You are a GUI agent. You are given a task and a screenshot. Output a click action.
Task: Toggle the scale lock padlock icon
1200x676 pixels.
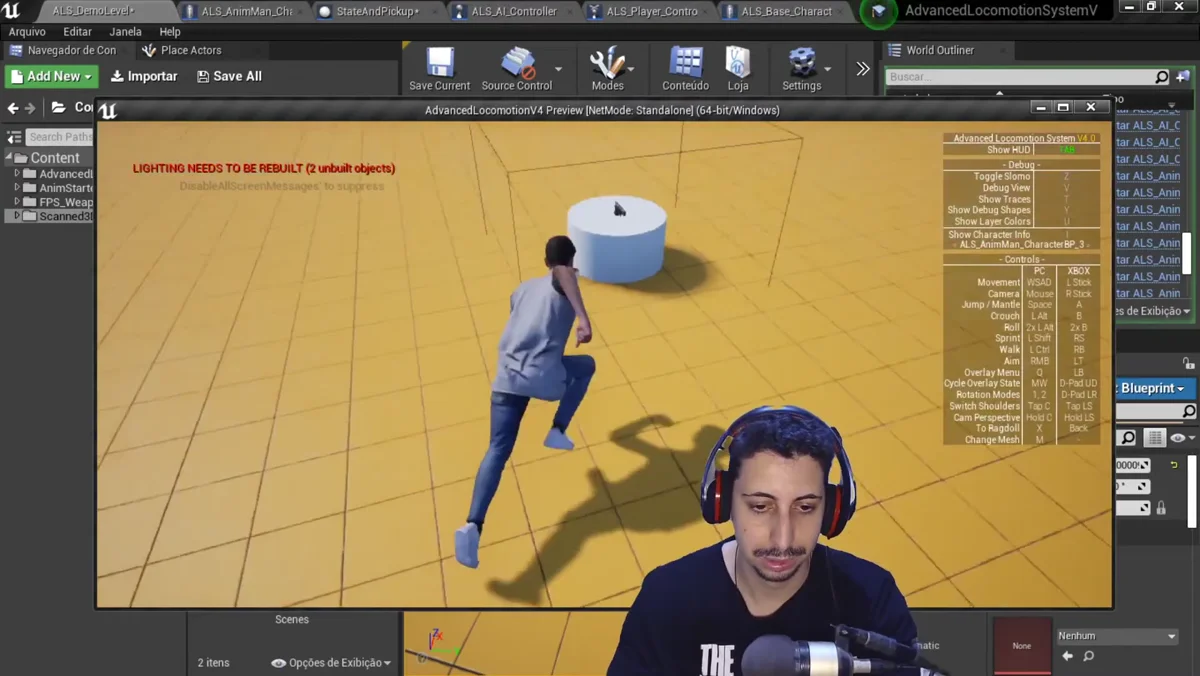[1161, 508]
